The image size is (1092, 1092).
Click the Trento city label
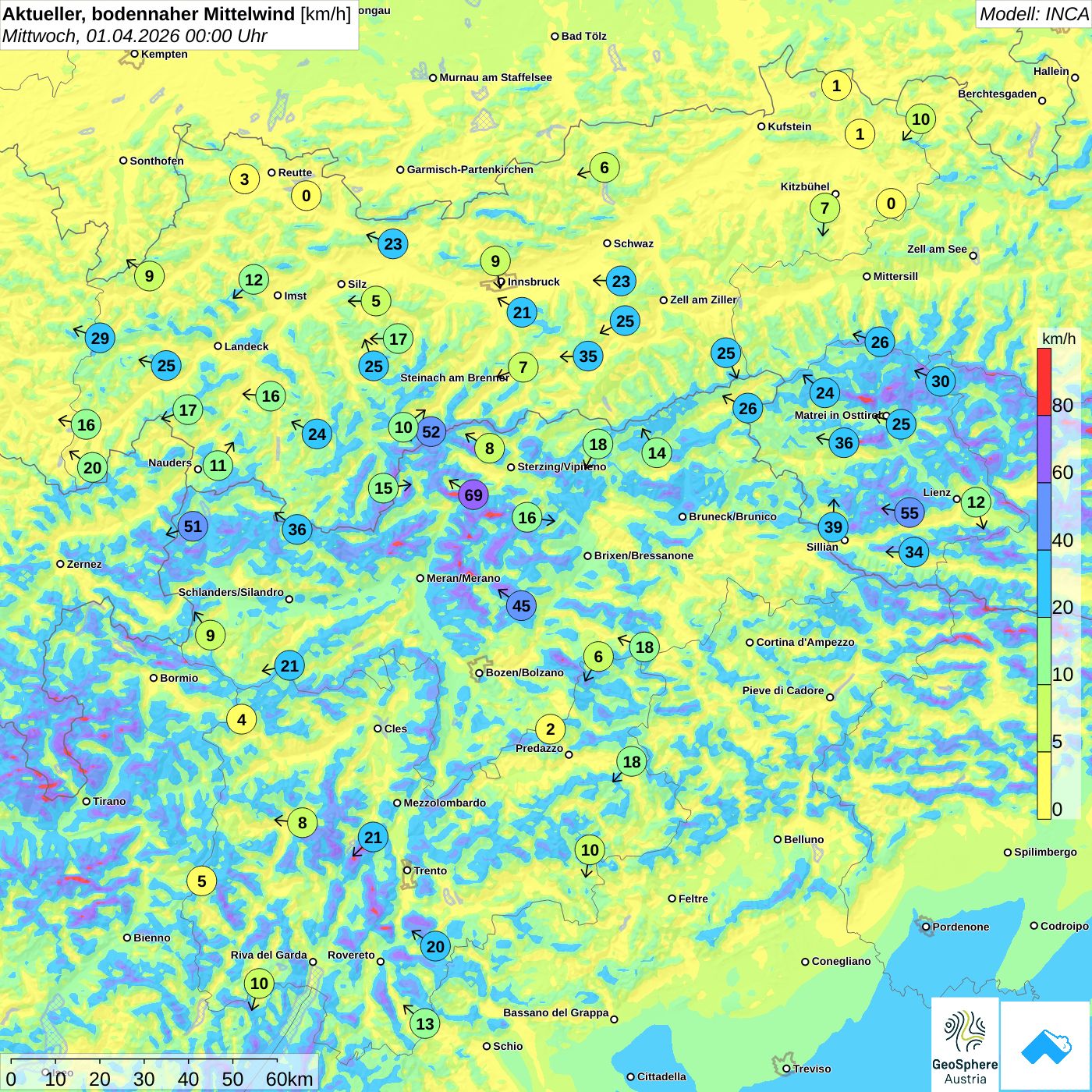point(431,870)
